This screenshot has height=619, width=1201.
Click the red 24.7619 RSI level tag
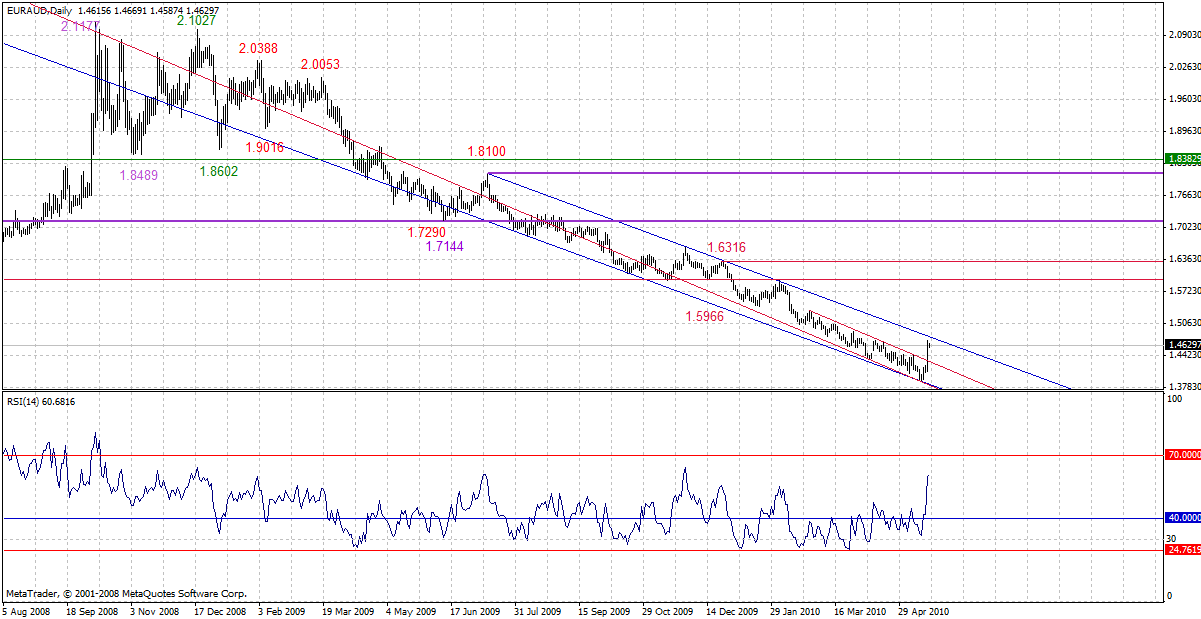(1183, 550)
